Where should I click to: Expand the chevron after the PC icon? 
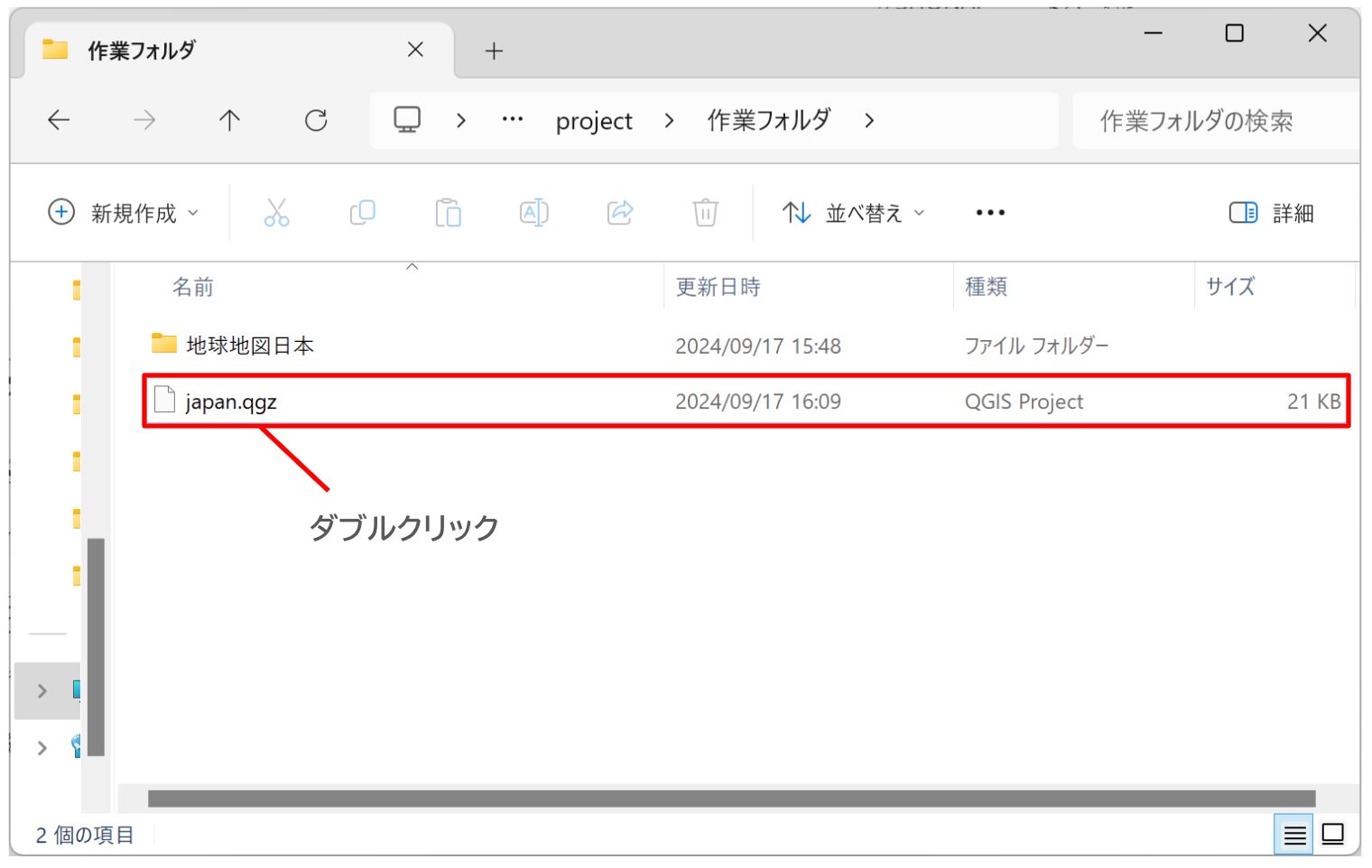[x=461, y=120]
